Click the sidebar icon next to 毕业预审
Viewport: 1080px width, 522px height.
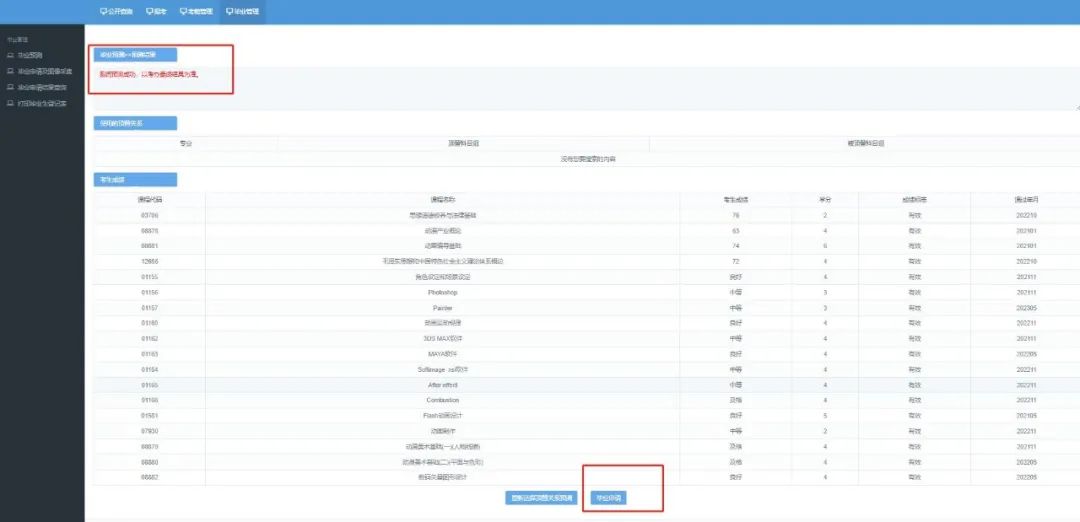(x=10, y=55)
